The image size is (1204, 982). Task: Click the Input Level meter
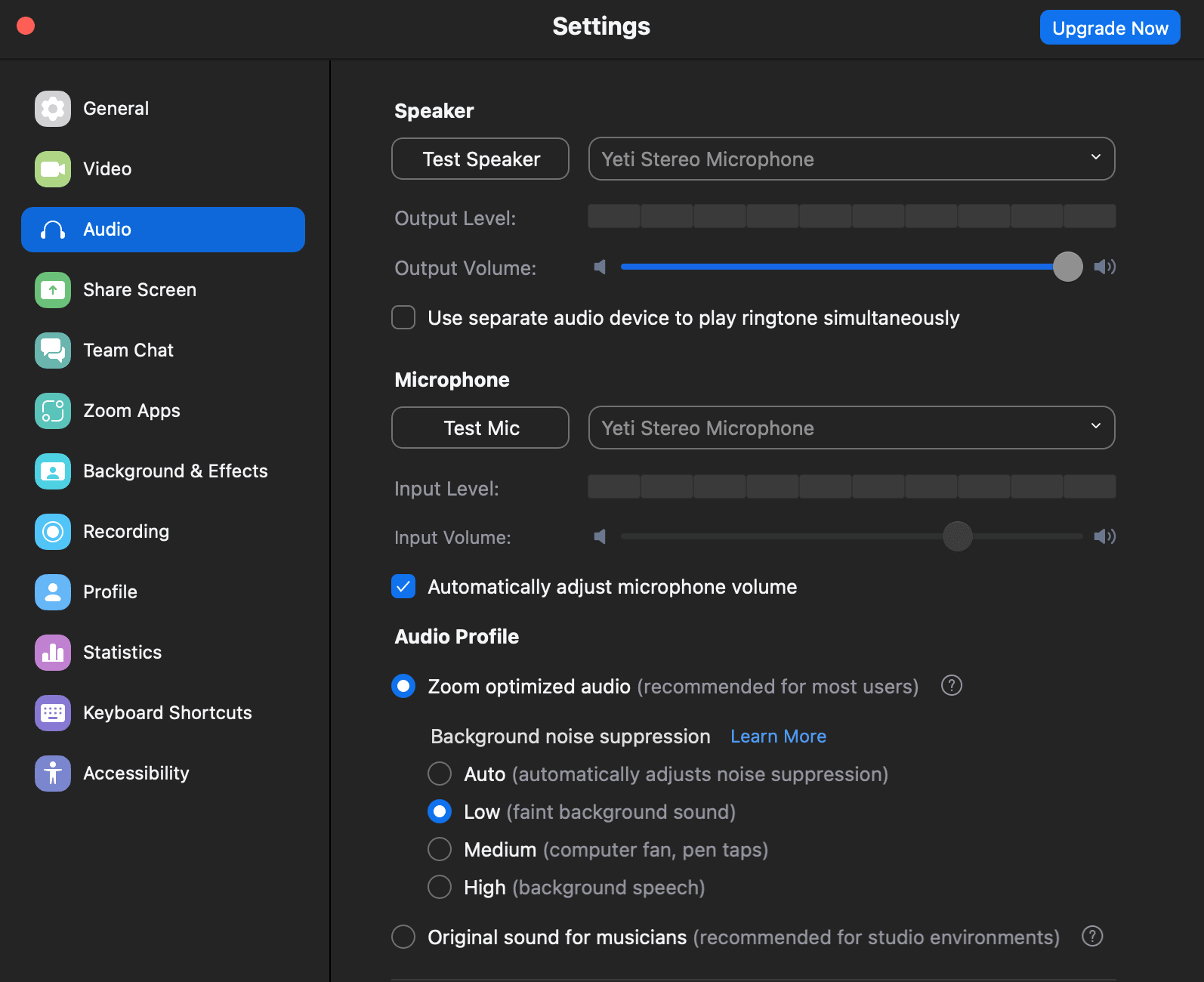coord(852,486)
